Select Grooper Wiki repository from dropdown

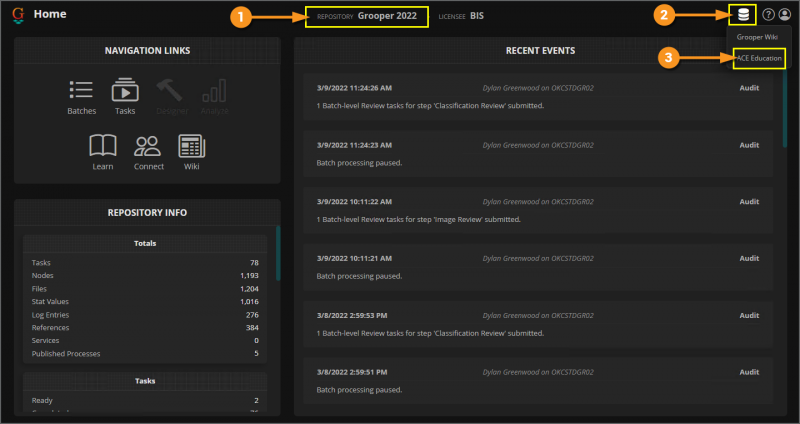click(757, 37)
